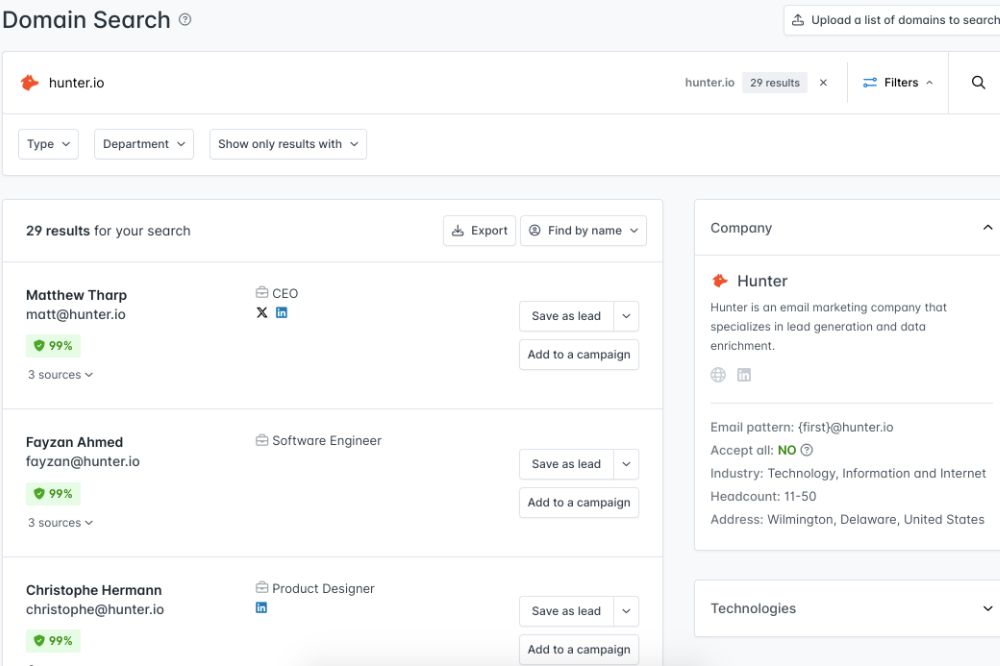Save Fayzan Ahmed as lead
The width and height of the screenshot is (1000, 666).
click(x=566, y=464)
